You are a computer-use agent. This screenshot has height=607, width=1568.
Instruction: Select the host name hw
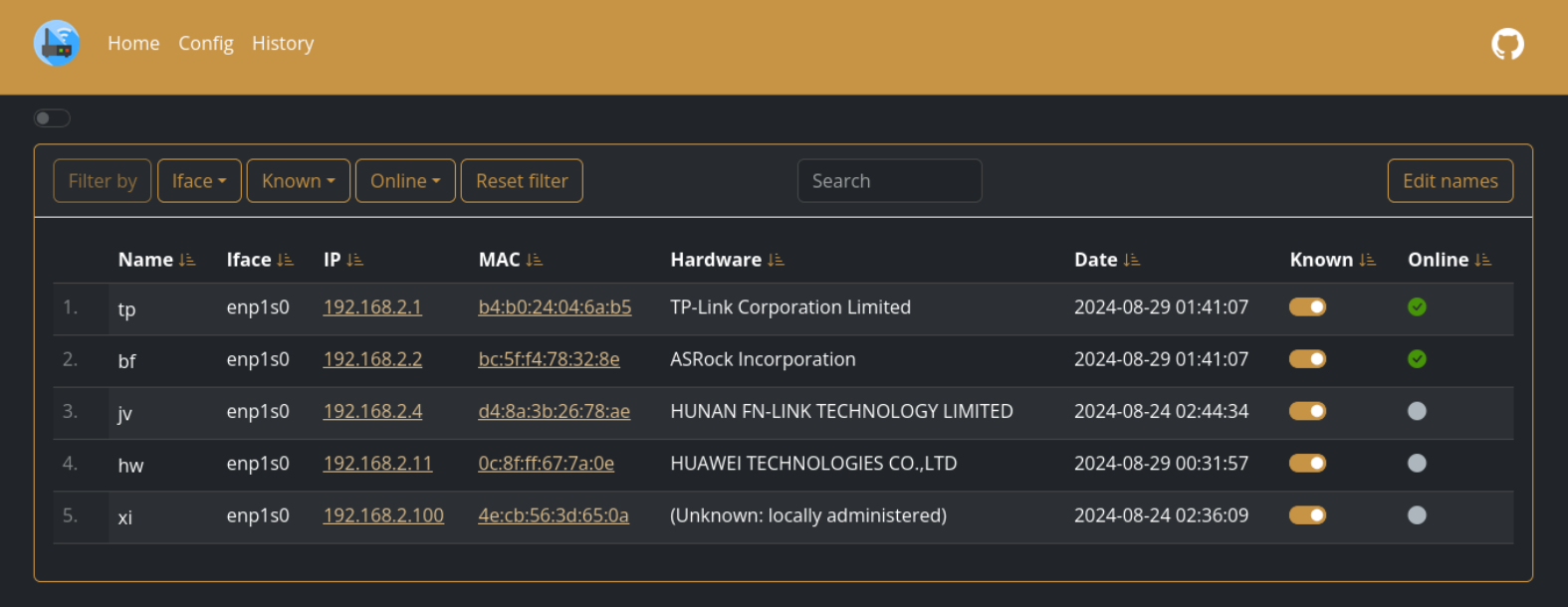click(130, 465)
